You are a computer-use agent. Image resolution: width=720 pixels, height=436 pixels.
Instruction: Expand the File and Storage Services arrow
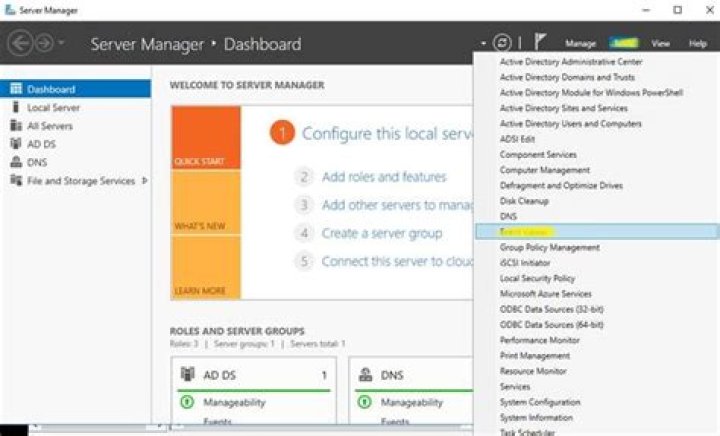pos(145,181)
